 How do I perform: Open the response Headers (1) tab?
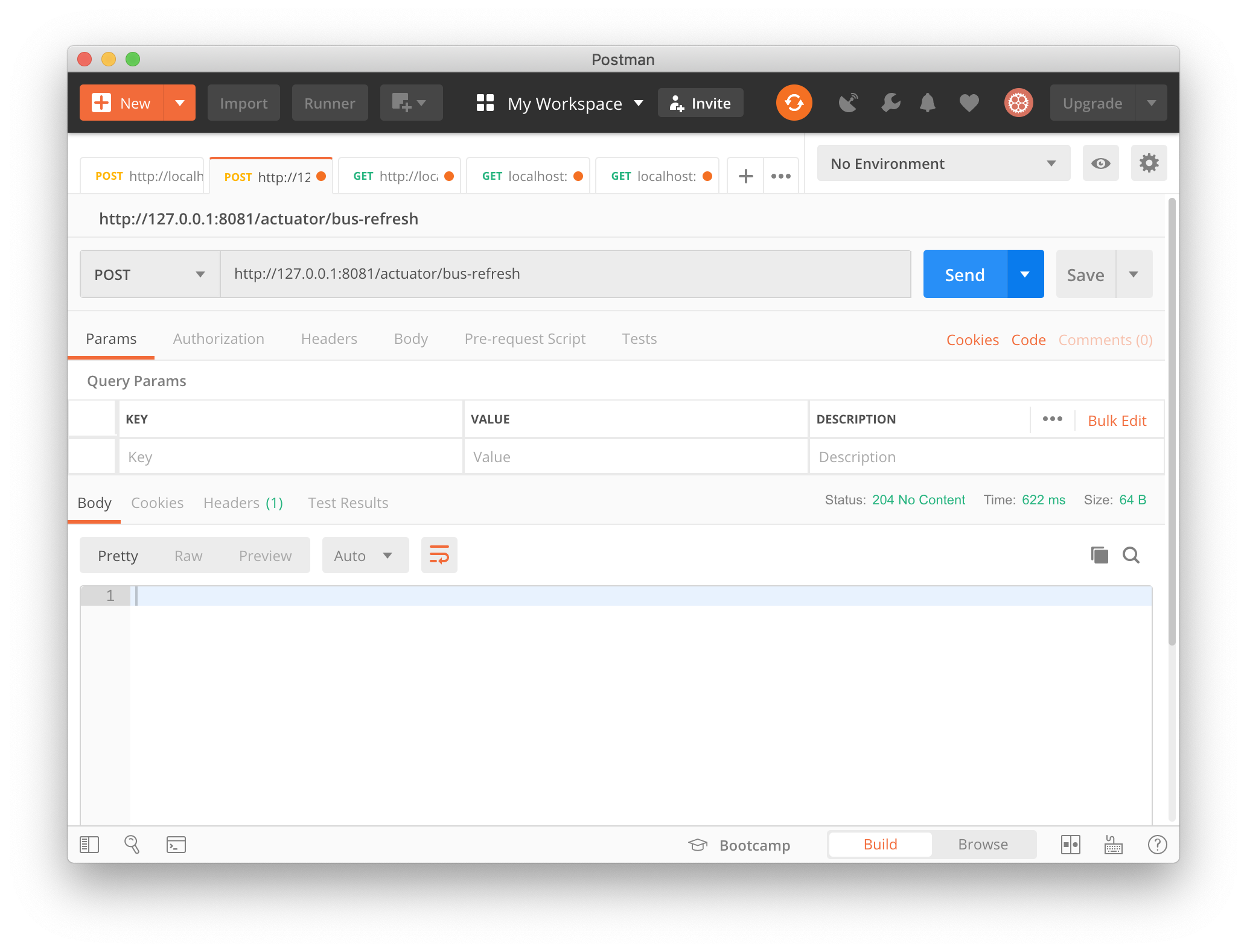point(243,503)
